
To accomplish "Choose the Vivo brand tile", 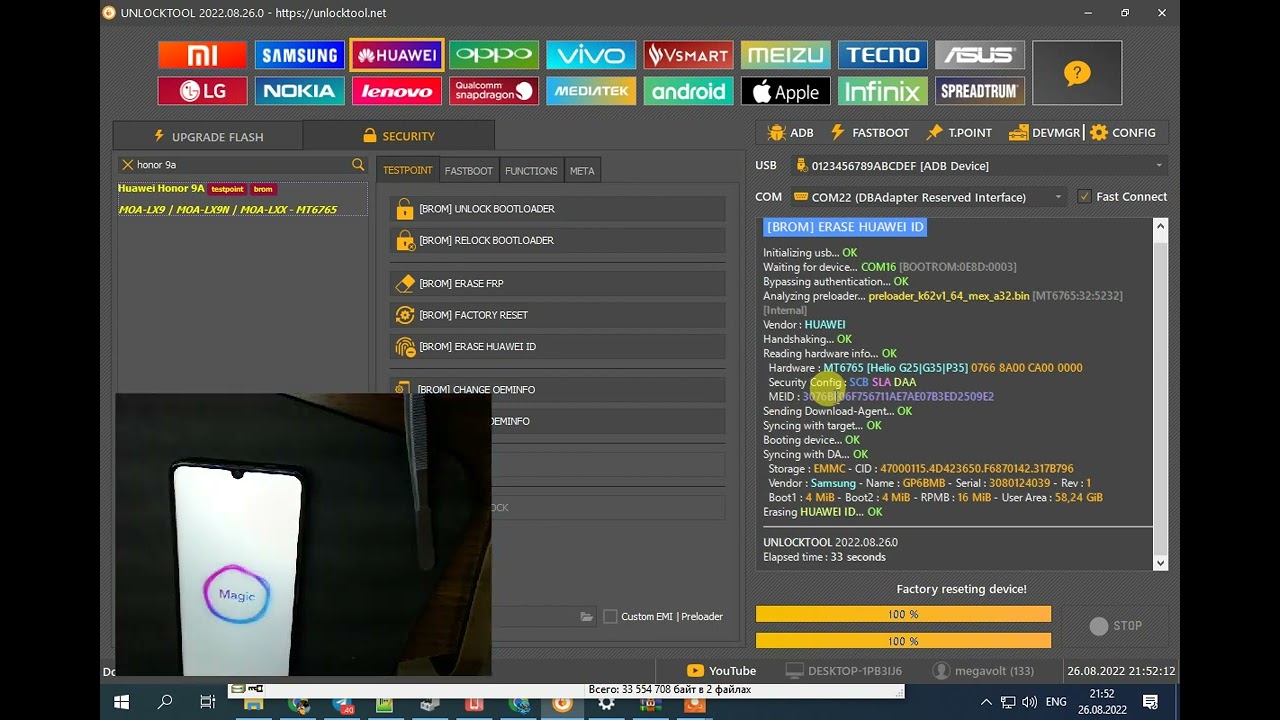I will [x=591, y=55].
